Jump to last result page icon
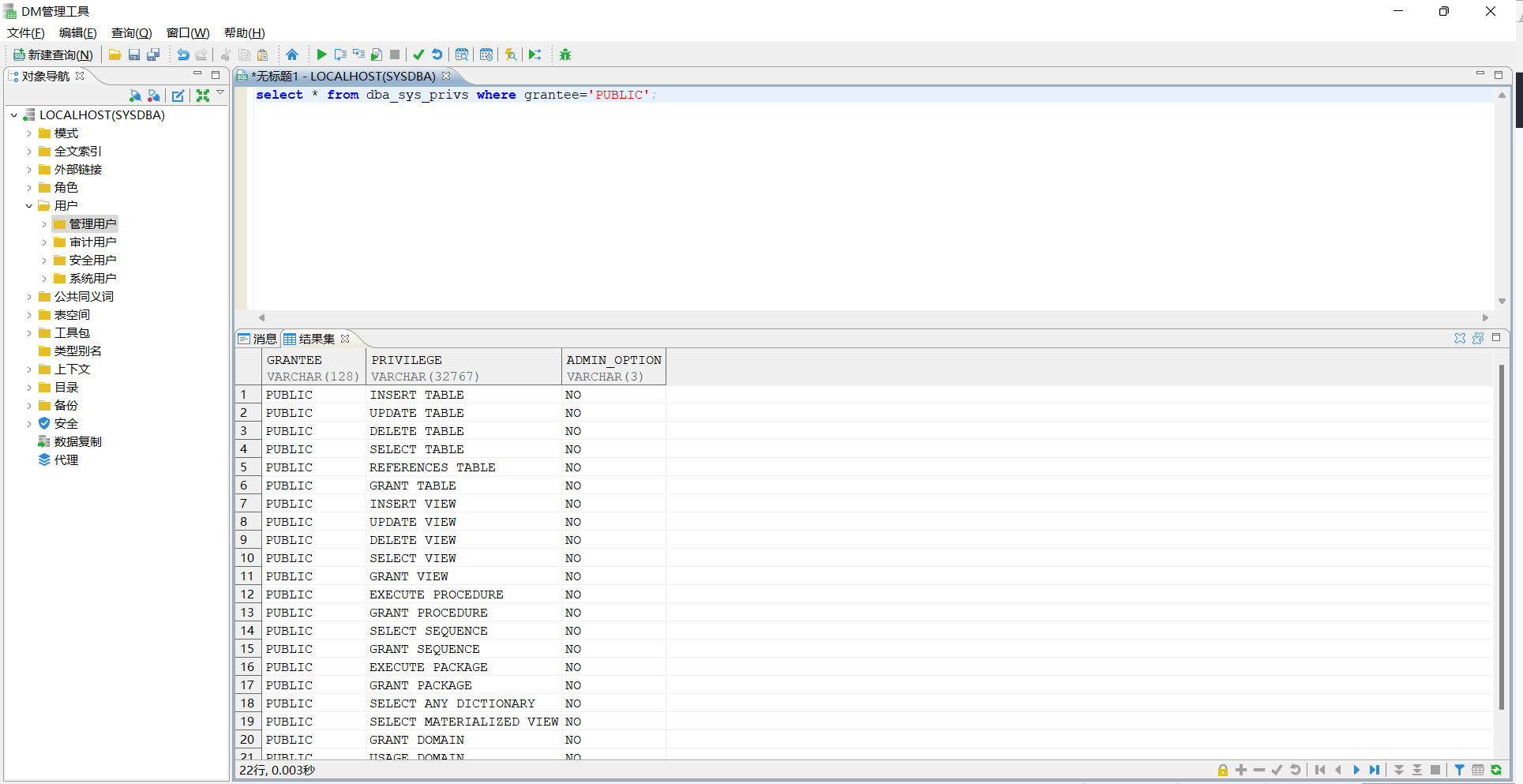Screen dimensions: 1523x784 [1375, 770]
